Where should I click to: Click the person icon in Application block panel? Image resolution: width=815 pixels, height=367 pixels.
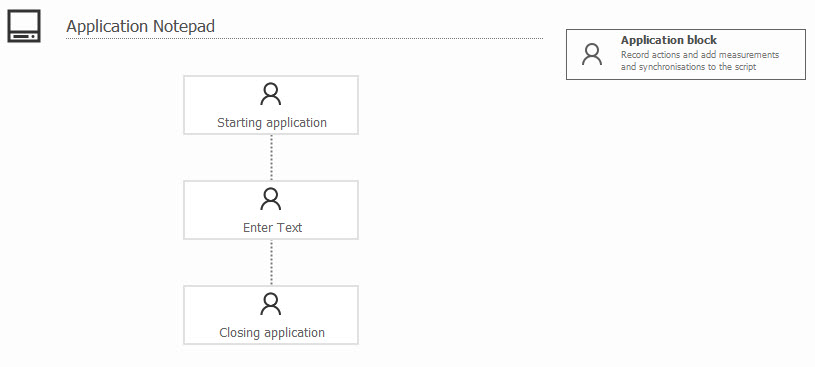(x=592, y=54)
